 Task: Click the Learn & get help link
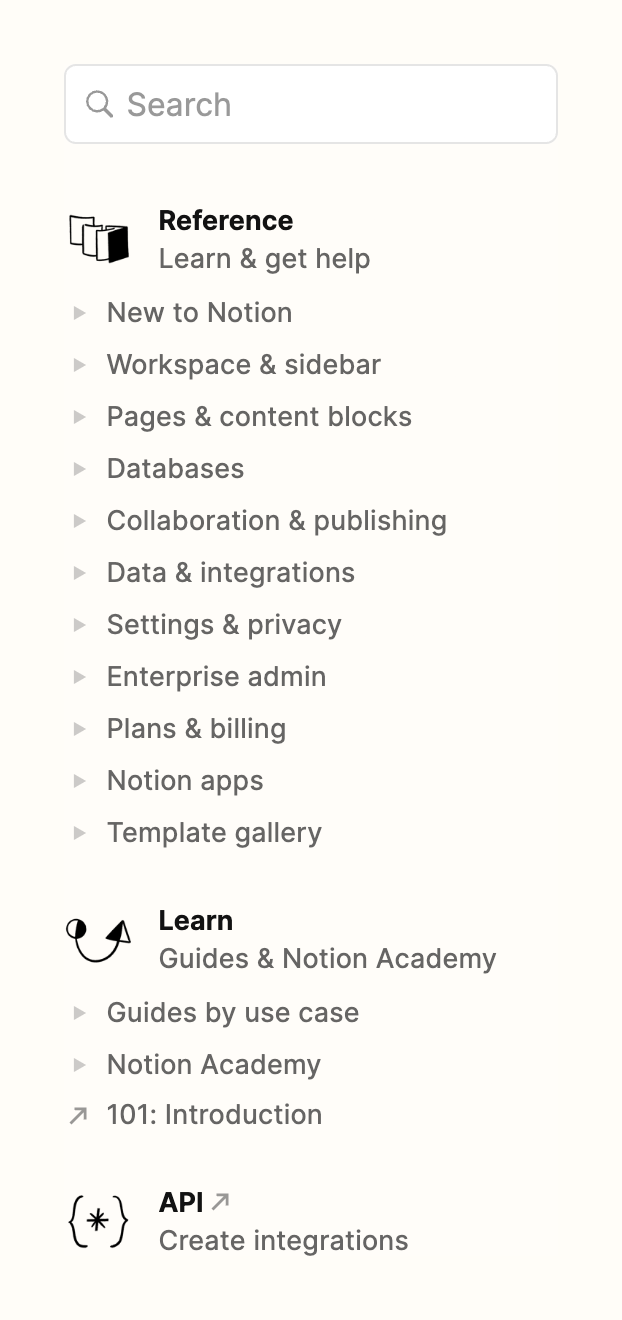[x=264, y=258]
